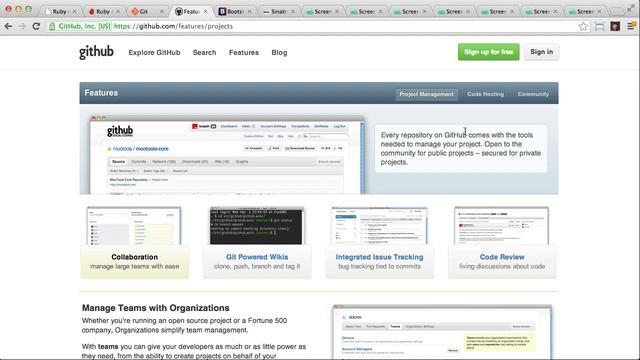Select the Collaboration feature card title
This screenshot has height=360, width=640.
(x=134, y=257)
